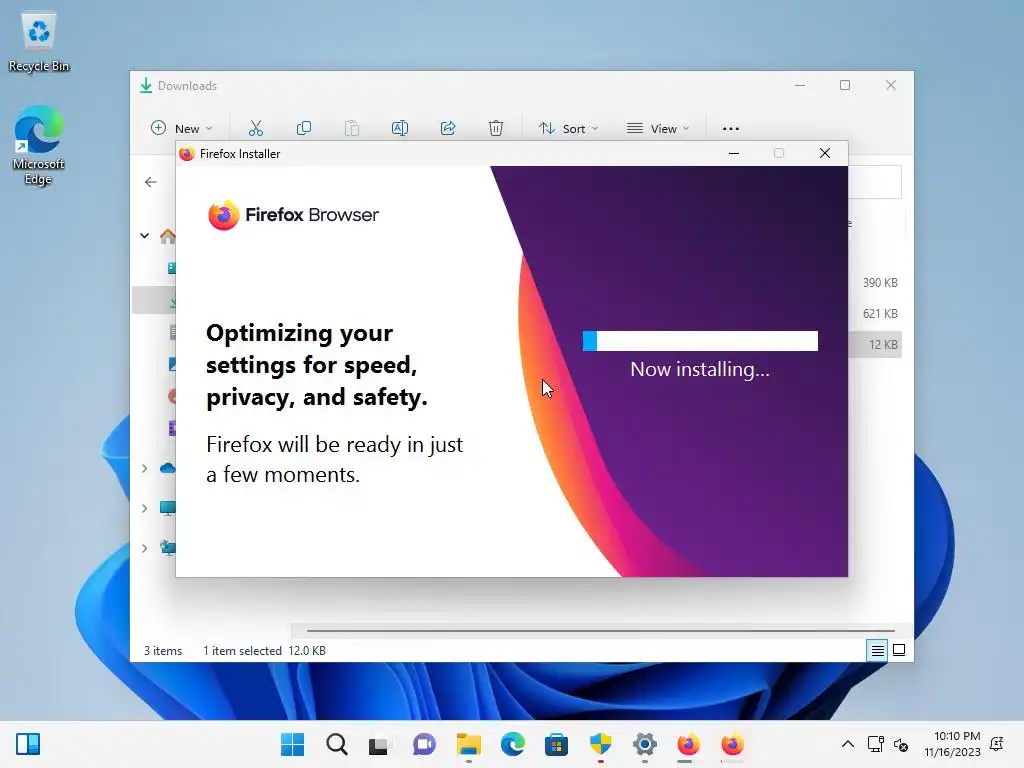This screenshot has width=1024, height=768.
Task: Go back using File Explorer back arrow
Action: pos(151,182)
